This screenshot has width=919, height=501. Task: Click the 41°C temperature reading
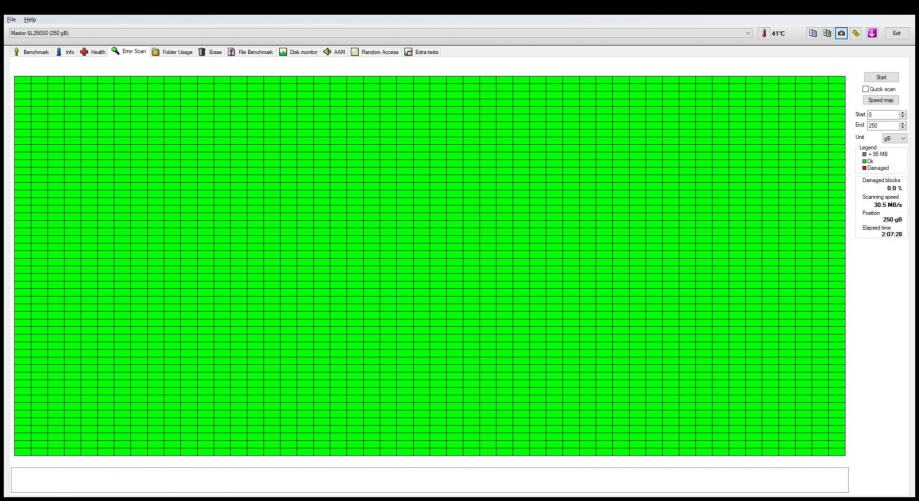coord(778,34)
